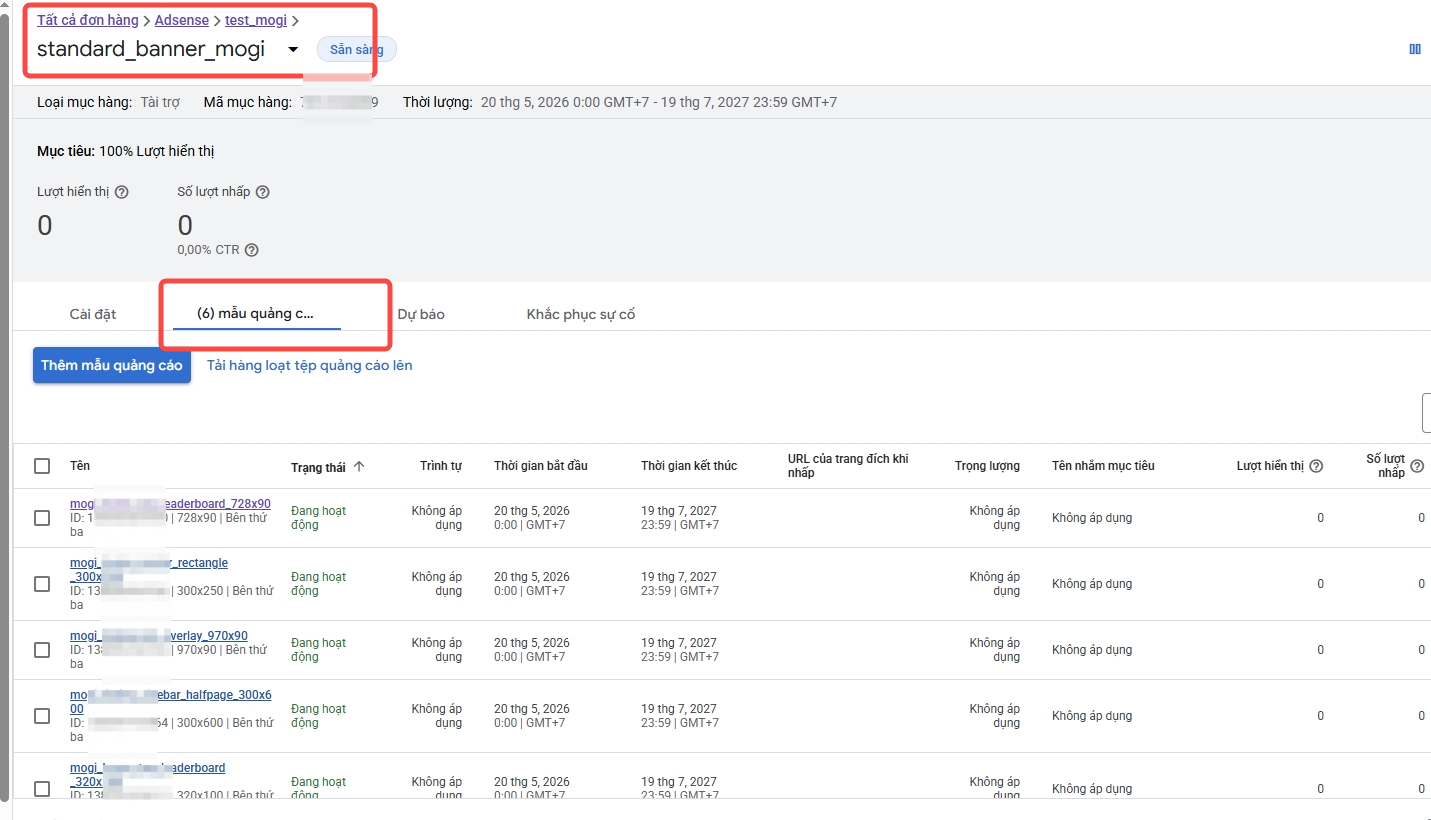1431x820 pixels.
Task: Go to the Khắc phục sự cố tab
Action: [x=581, y=314]
